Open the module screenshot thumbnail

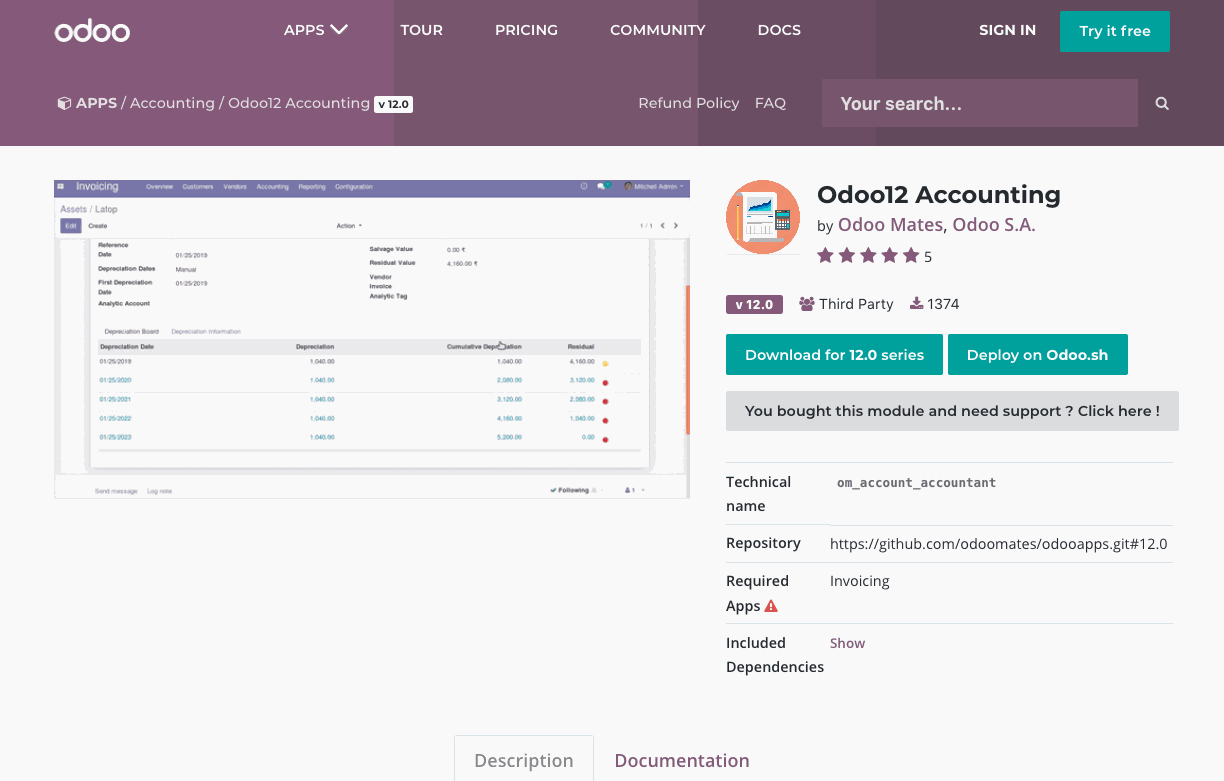(x=372, y=339)
